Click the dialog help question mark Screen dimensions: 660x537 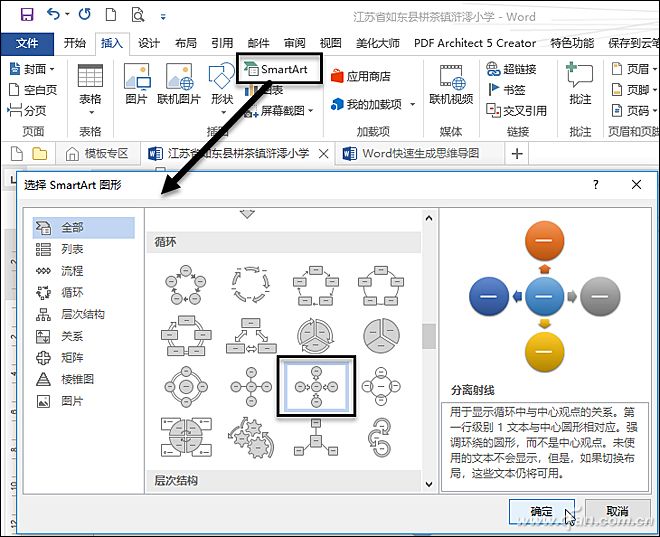coord(596,184)
